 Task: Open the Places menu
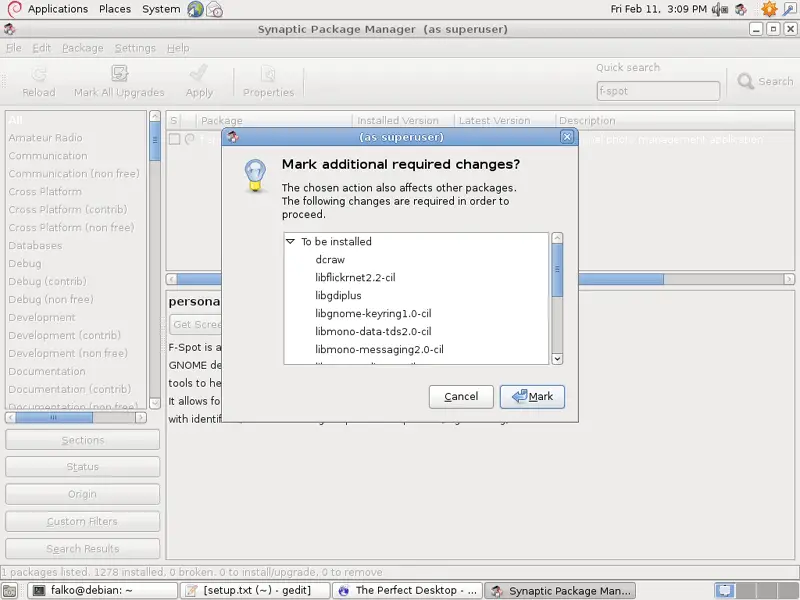tap(115, 9)
